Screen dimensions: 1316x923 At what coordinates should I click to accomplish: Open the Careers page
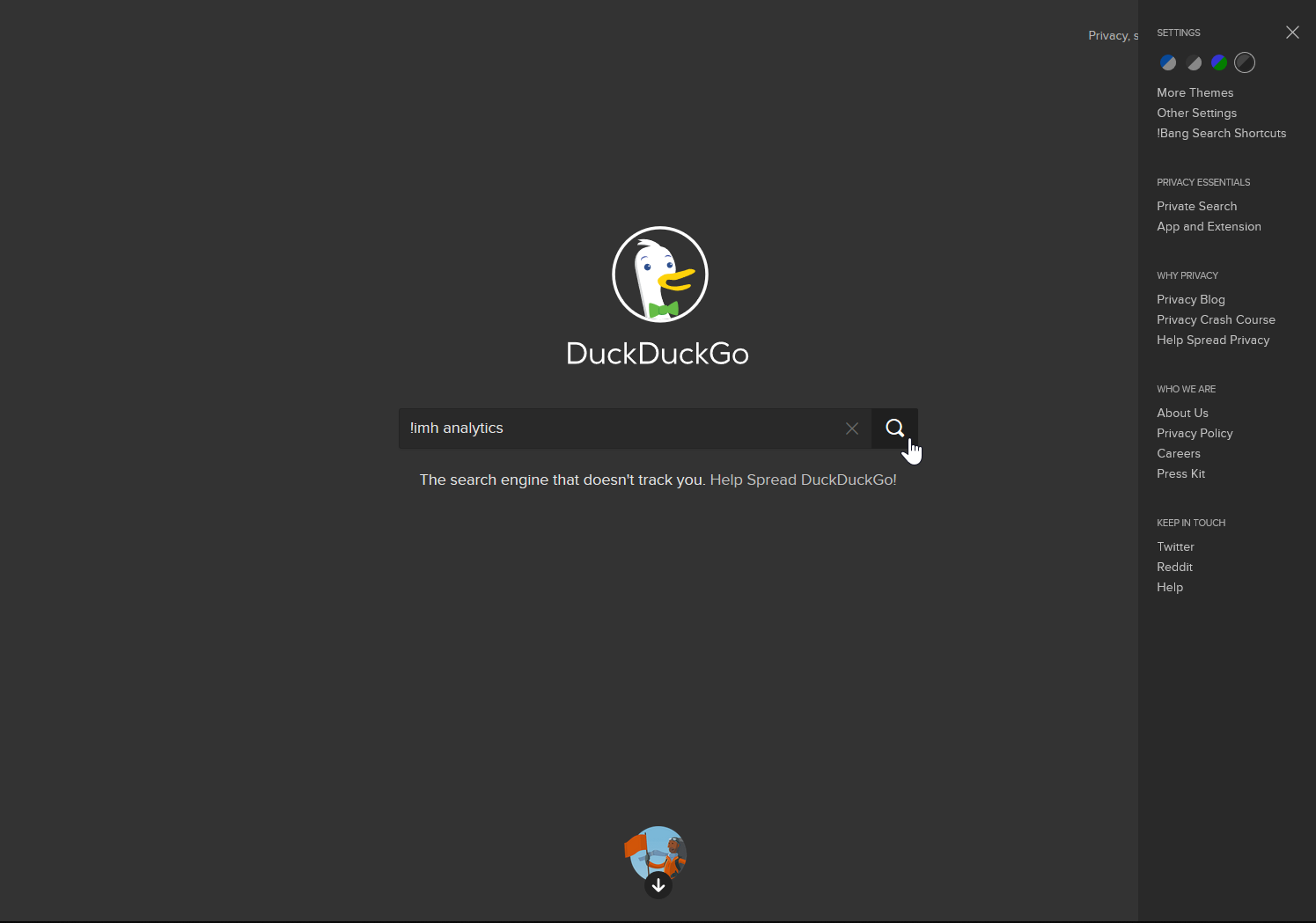click(x=1178, y=453)
